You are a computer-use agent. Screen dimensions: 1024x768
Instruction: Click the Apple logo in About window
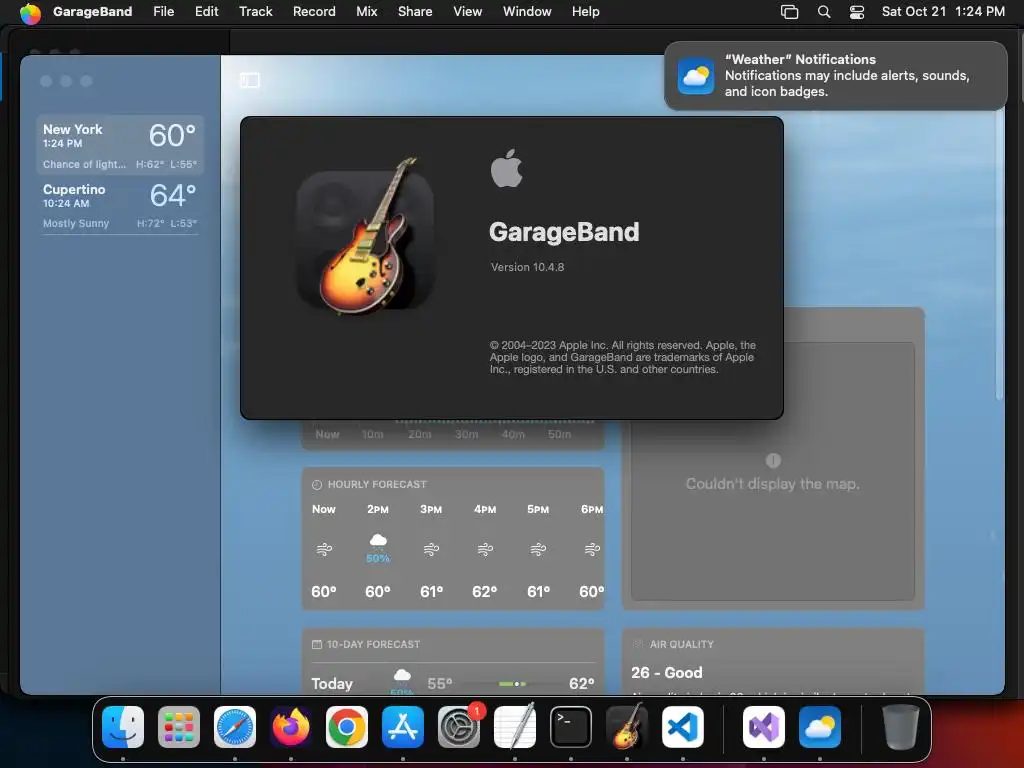[x=507, y=168]
